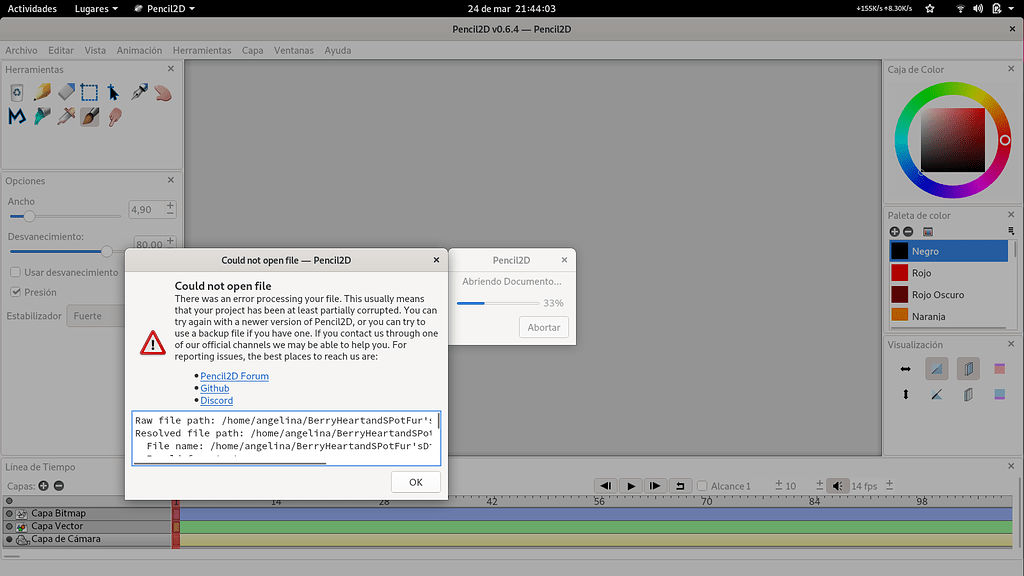Image resolution: width=1024 pixels, height=576 pixels.
Task: Open the Estabilizador dropdown
Action: click(96, 316)
